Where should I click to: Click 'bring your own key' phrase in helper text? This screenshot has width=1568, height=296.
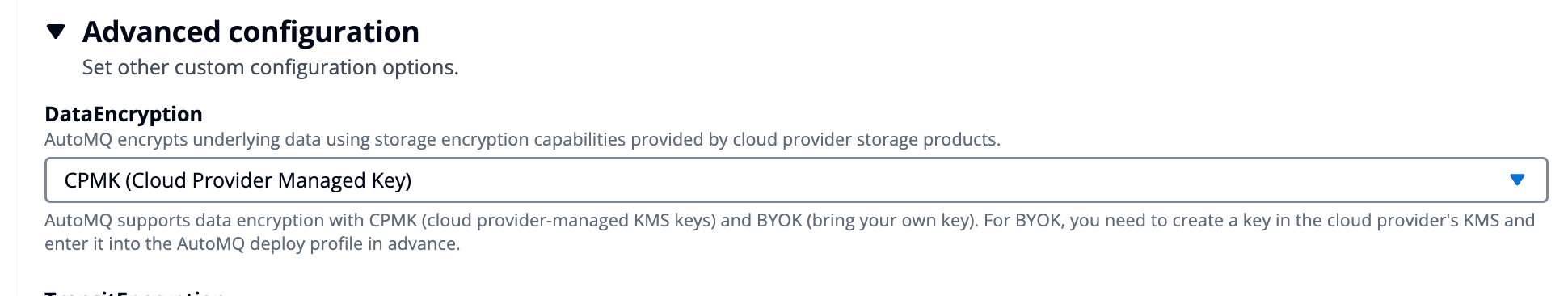(x=891, y=220)
